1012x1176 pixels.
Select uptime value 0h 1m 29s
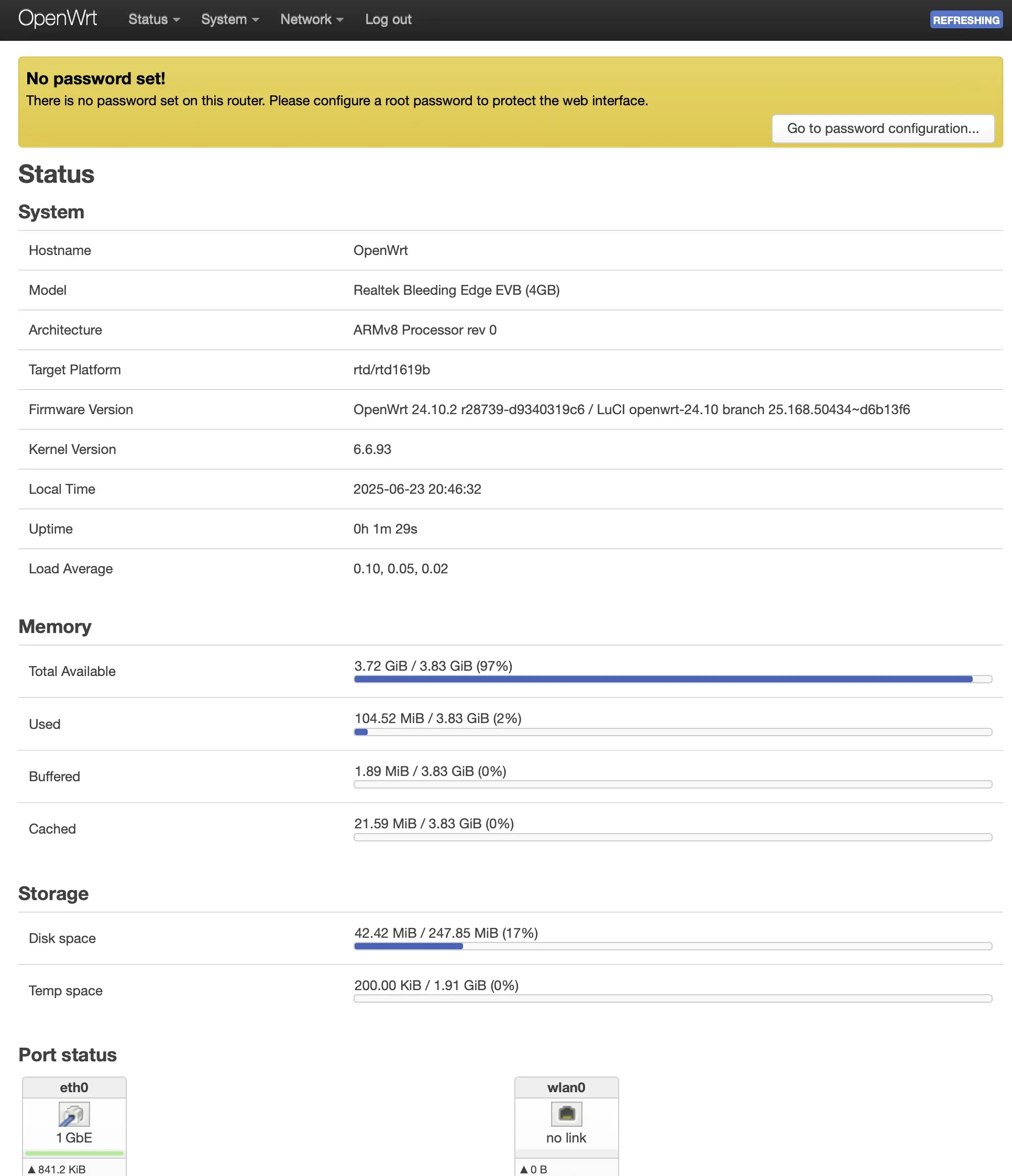point(385,528)
